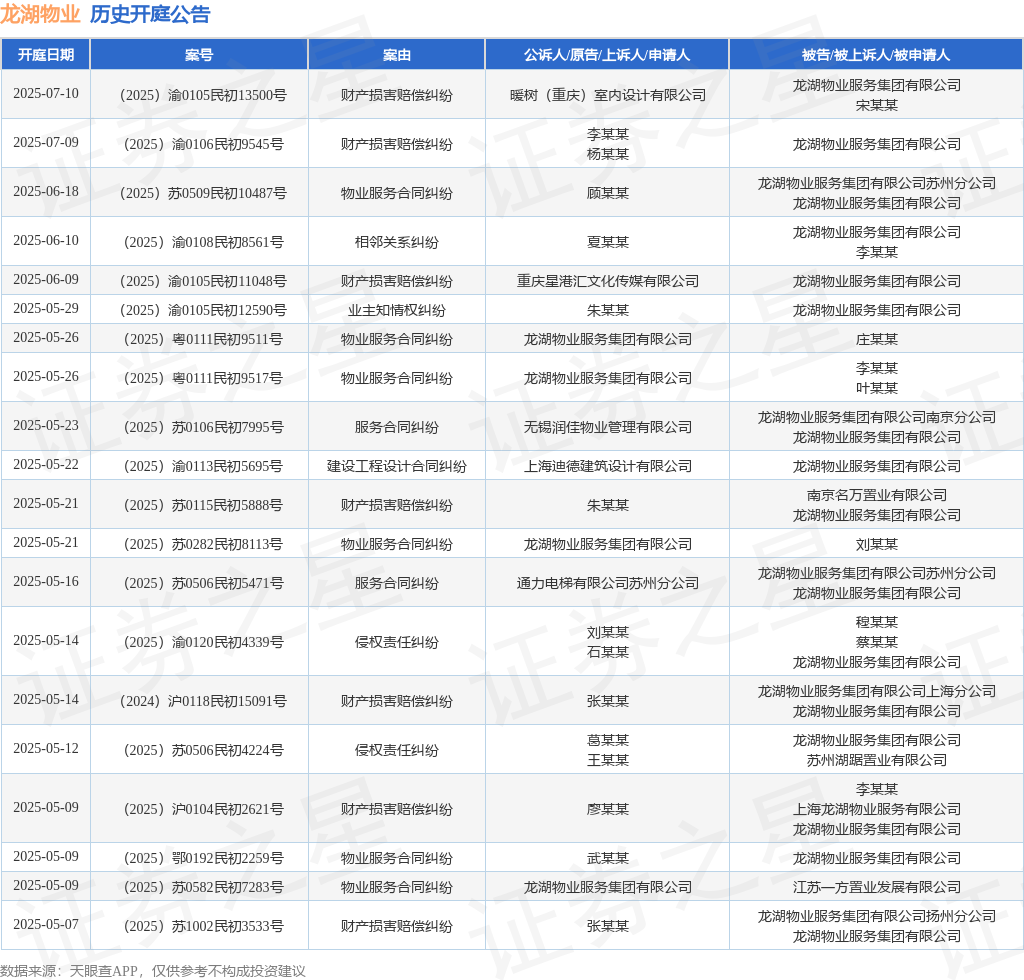Click the 业主知情权纠纷 case cause
The height and width of the screenshot is (980, 1024).
(396, 310)
